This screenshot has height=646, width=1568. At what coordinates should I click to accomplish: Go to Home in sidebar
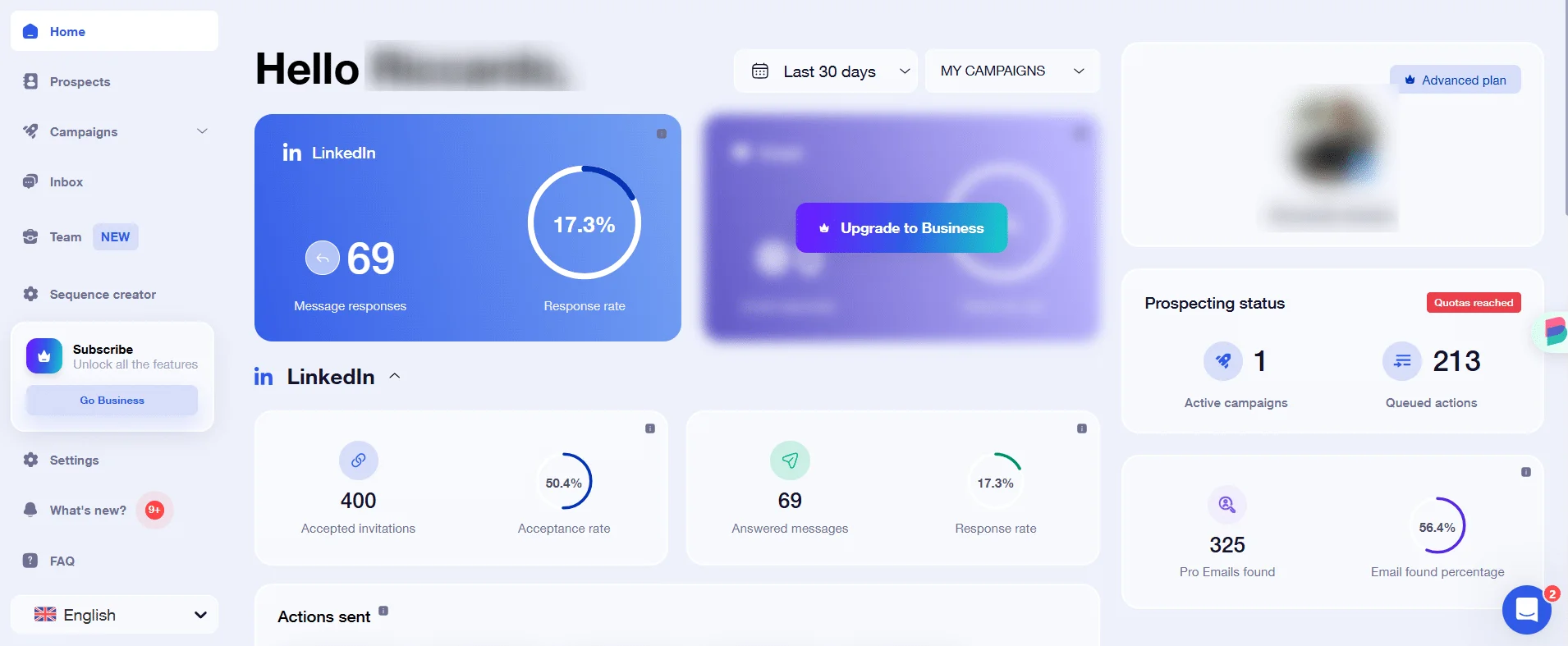(x=114, y=31)
